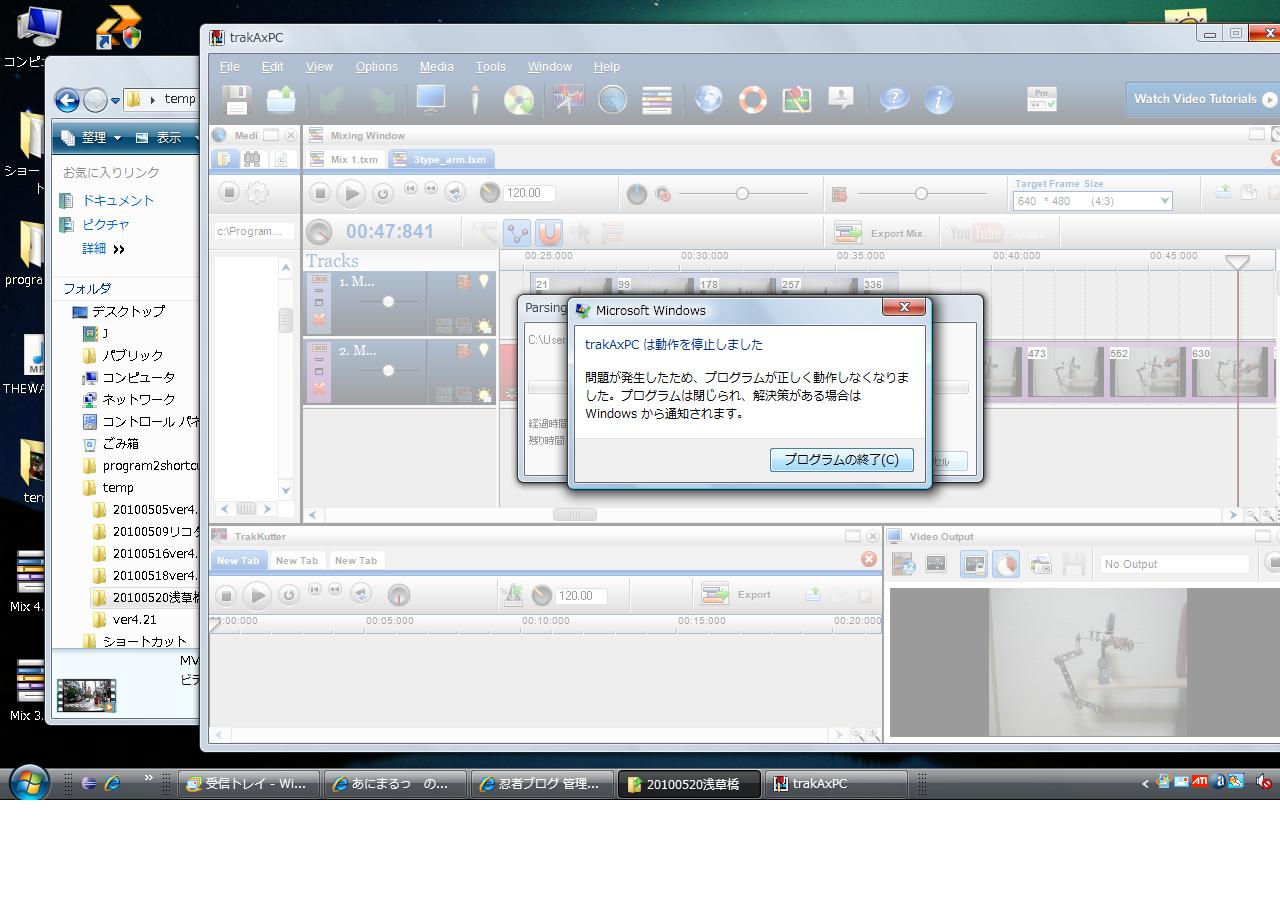Click the Save floppy disk icon in trakAxPC toolbar
The width and height of the screenshot is (1280, 900).
(x=236, y=99)
